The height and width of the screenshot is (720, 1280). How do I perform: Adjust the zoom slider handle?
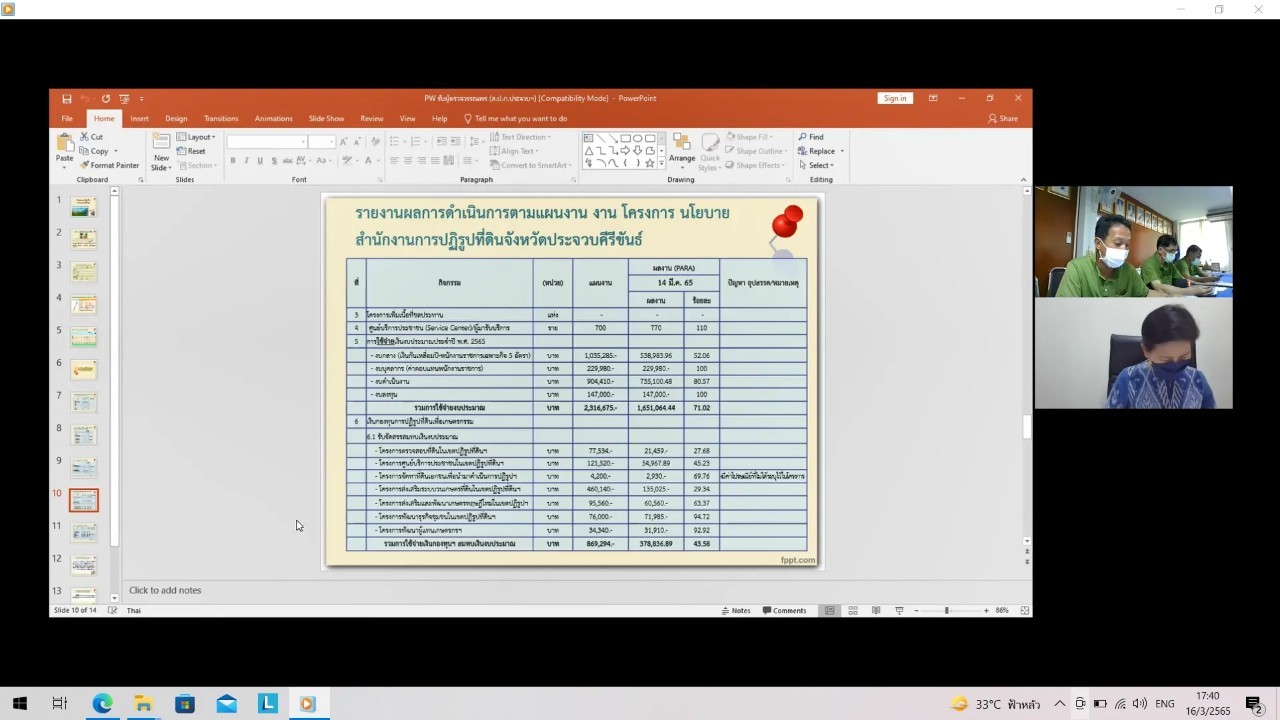point(946,610)
